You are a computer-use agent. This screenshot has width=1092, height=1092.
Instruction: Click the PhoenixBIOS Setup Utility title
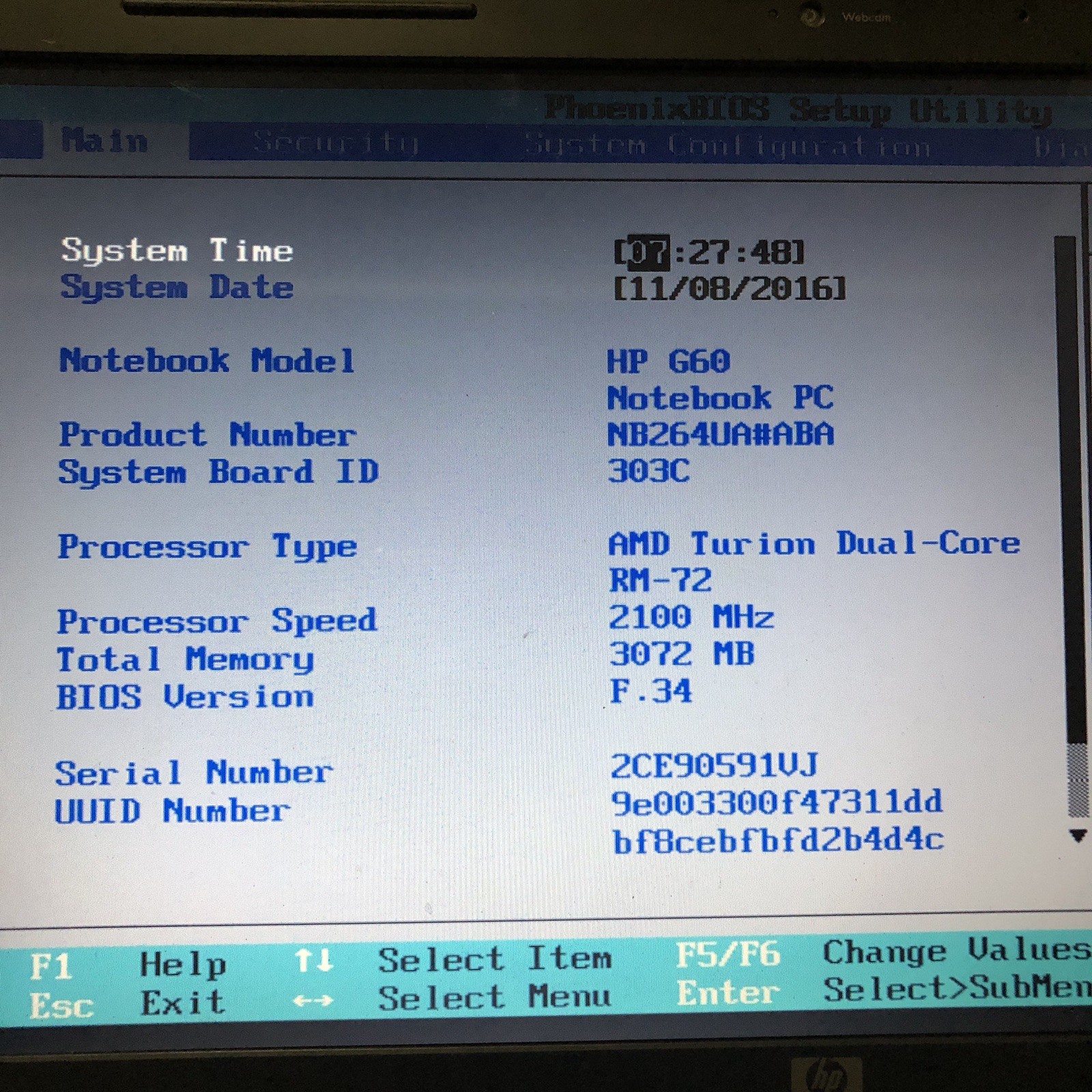(799, 110)
